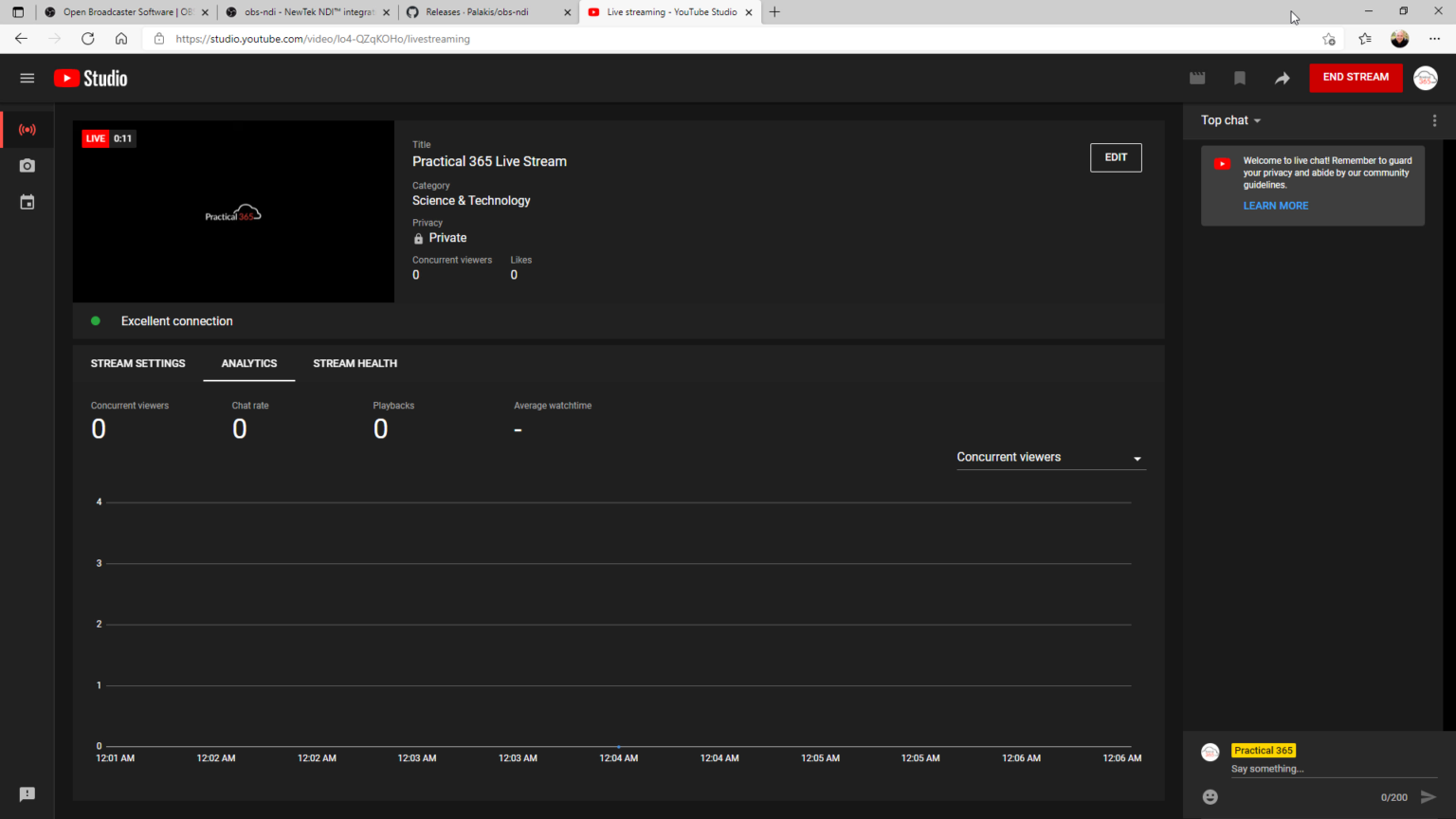Click the Send feedback icon at sidebar bottom
The height and width of the screenshot is (819, 1456).
point(27,794)
